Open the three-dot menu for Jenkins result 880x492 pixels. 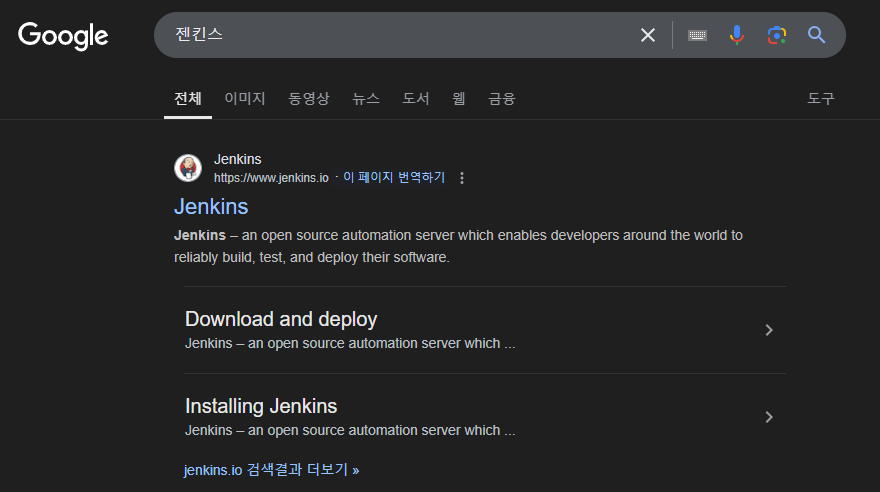click(x=462, y=178)
